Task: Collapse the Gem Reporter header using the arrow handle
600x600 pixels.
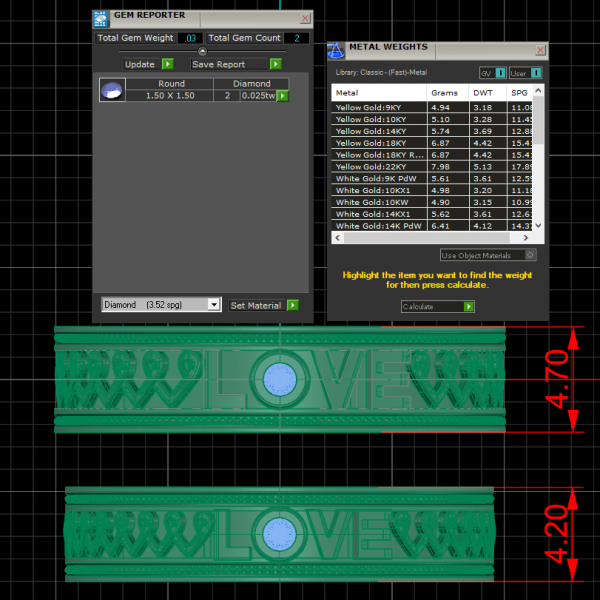Action: pyautogui.click(x=202, y=51)
